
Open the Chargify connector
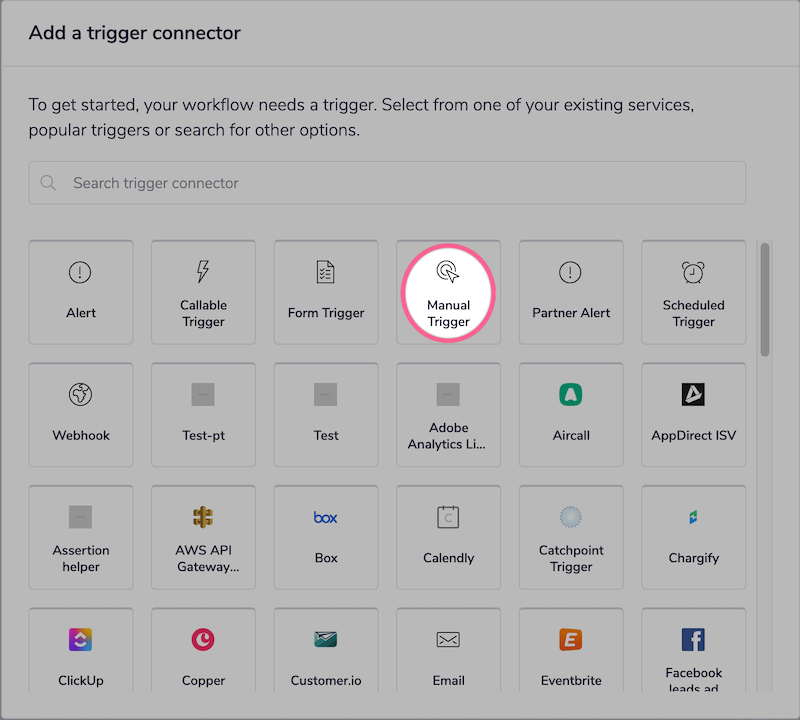tap(693, 537)
